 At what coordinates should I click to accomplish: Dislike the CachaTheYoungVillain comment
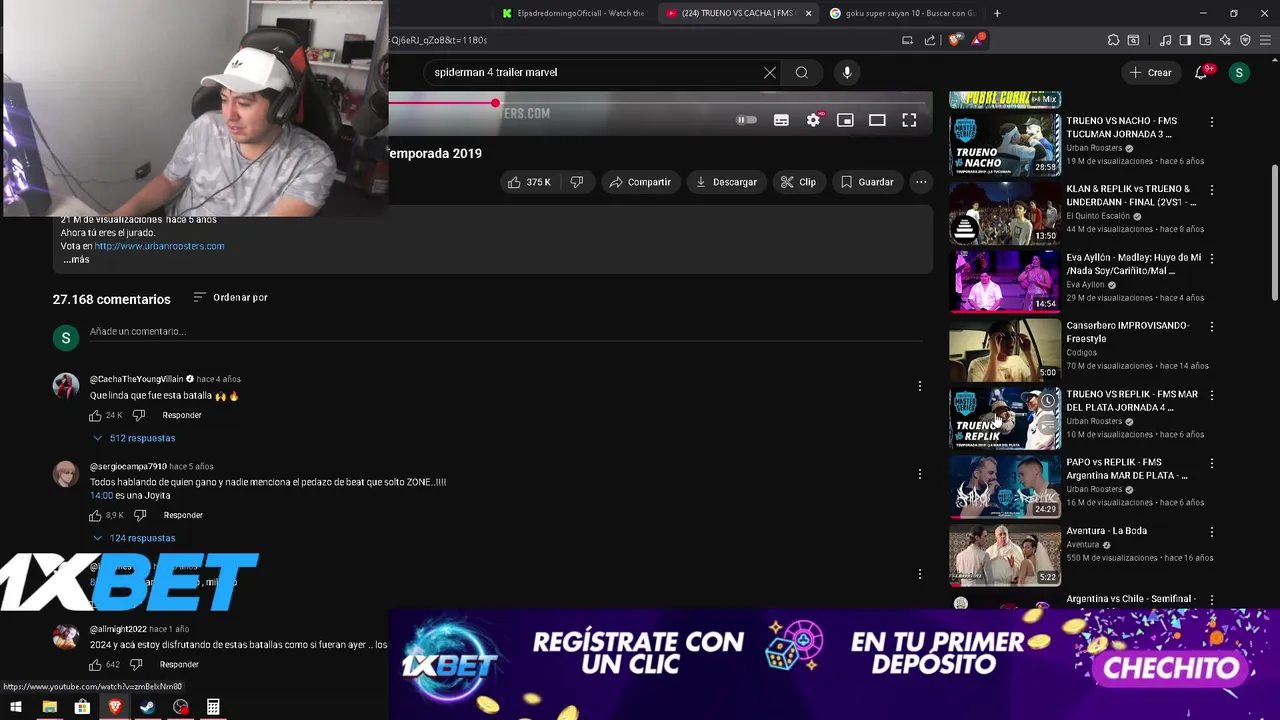coord(139,415)
